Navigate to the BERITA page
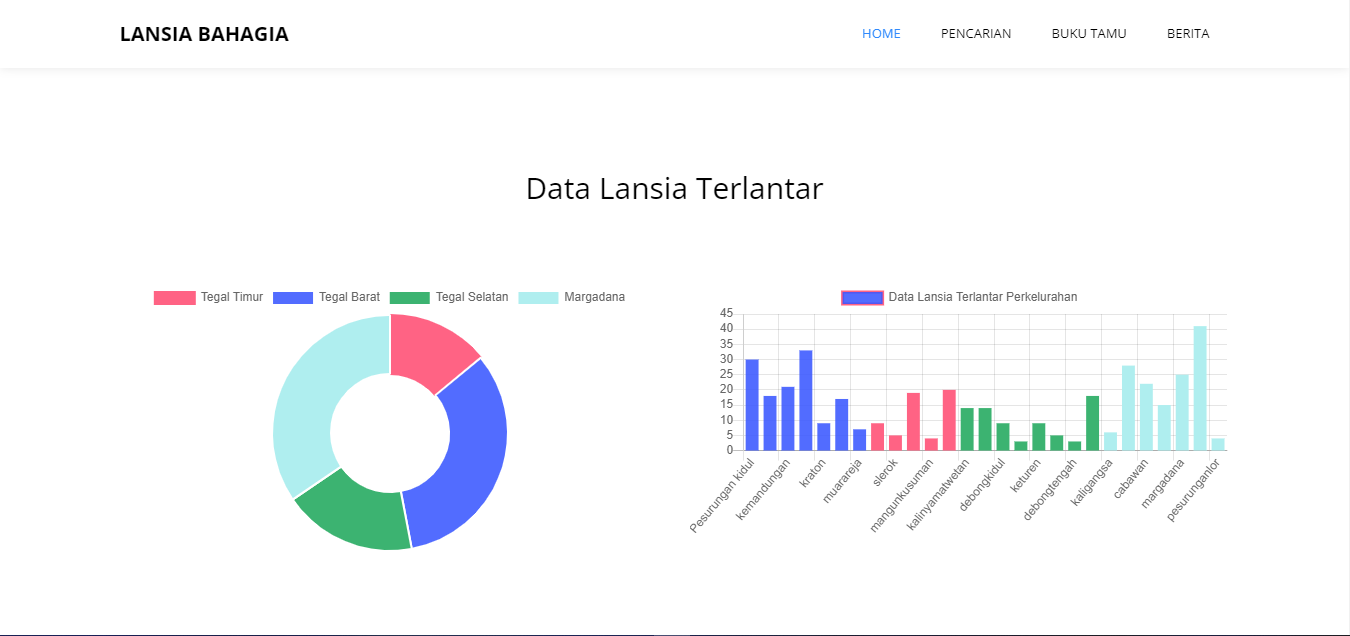 1187,34
